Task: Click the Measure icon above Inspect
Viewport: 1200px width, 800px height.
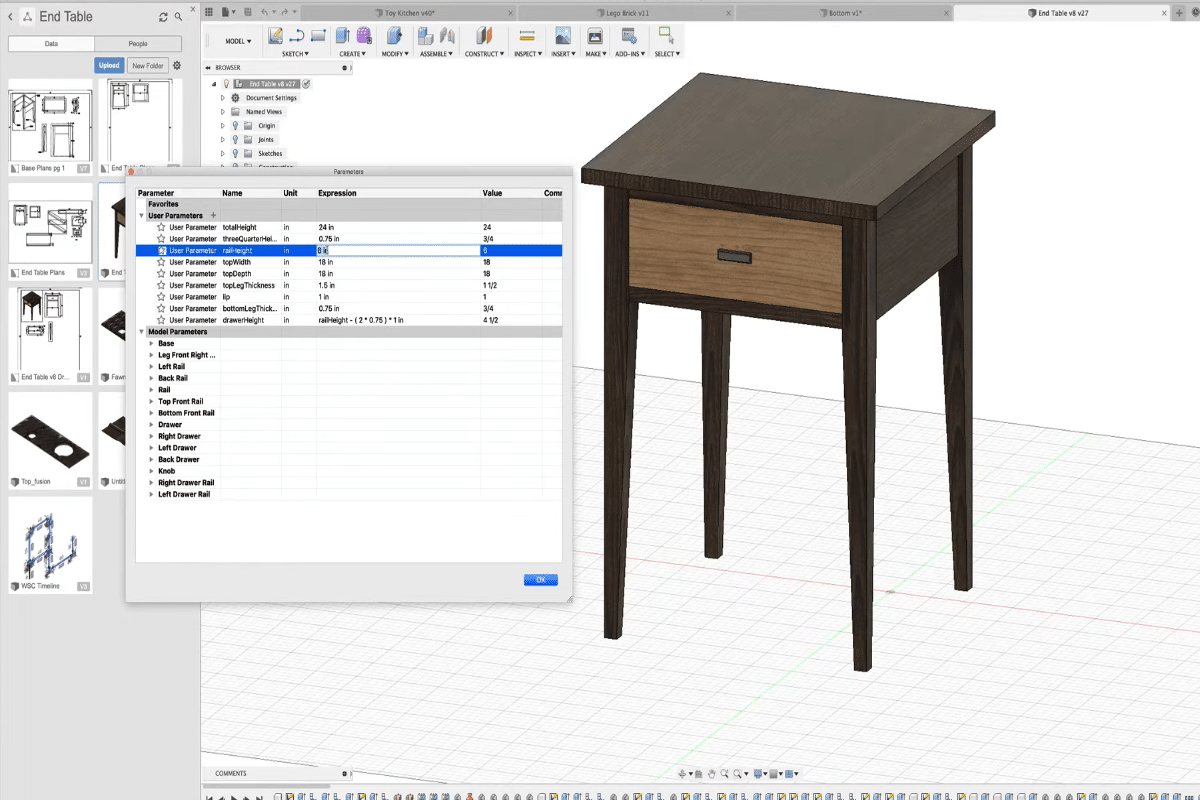Action: point(527,36)
